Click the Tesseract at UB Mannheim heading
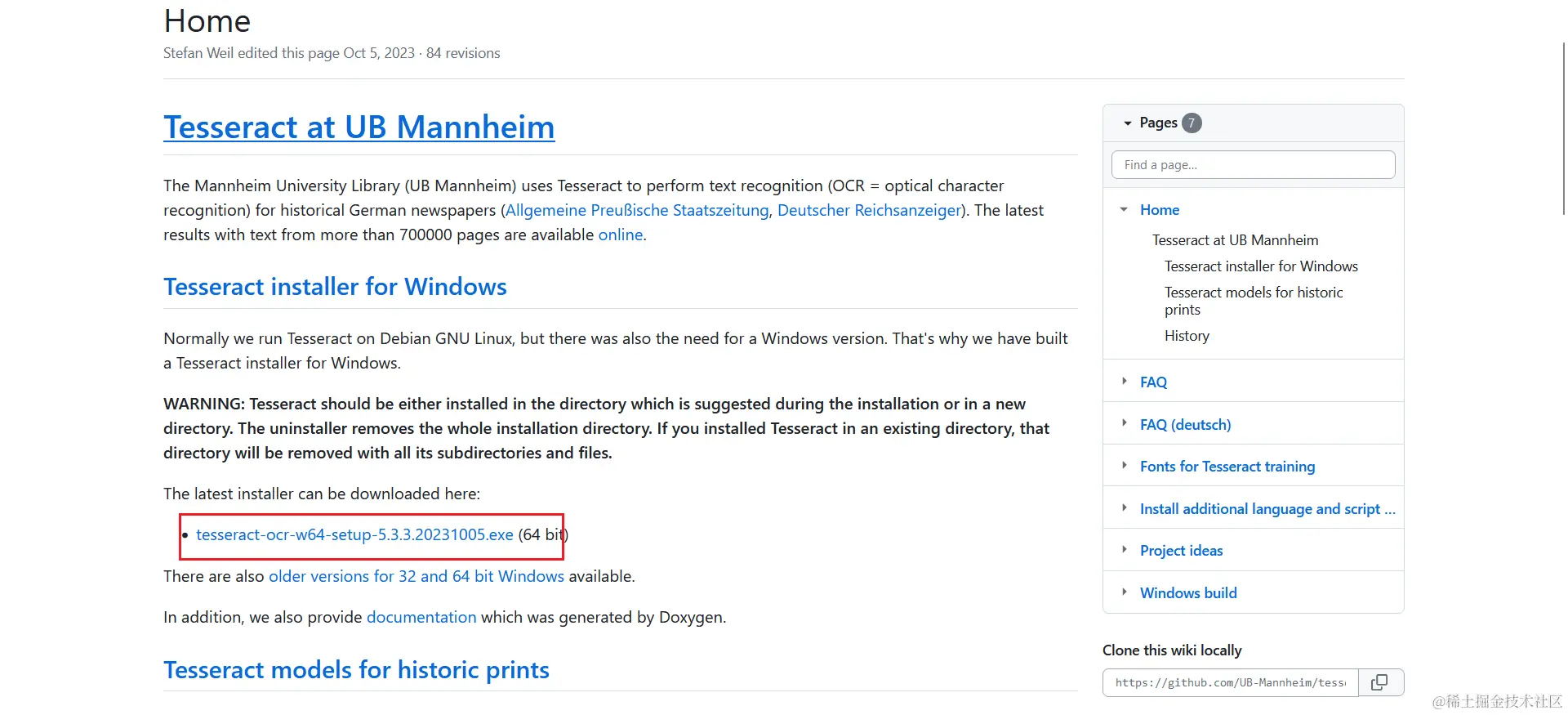The image size is (1568, 715). (x=359, y=127)
